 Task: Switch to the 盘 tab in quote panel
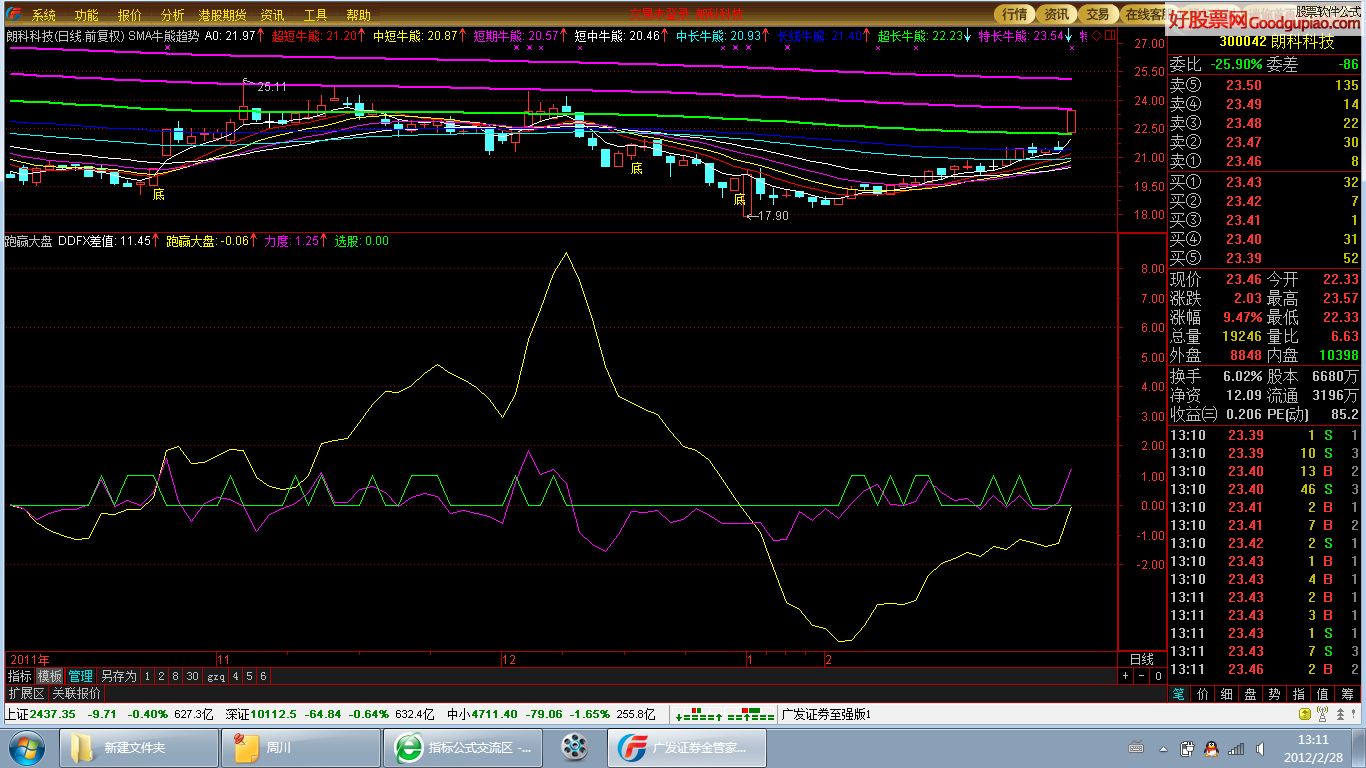1251,693
